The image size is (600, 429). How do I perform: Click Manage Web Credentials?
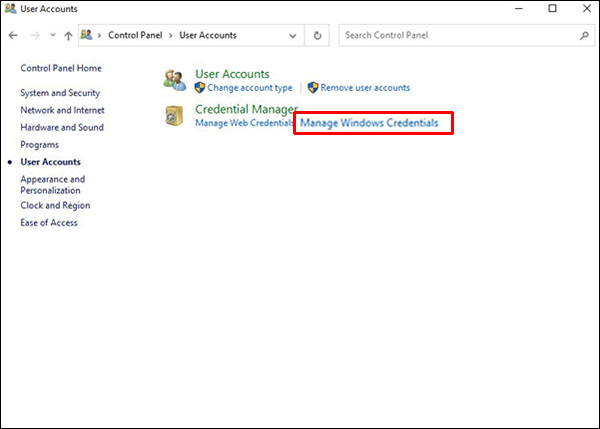coord(244,123)
